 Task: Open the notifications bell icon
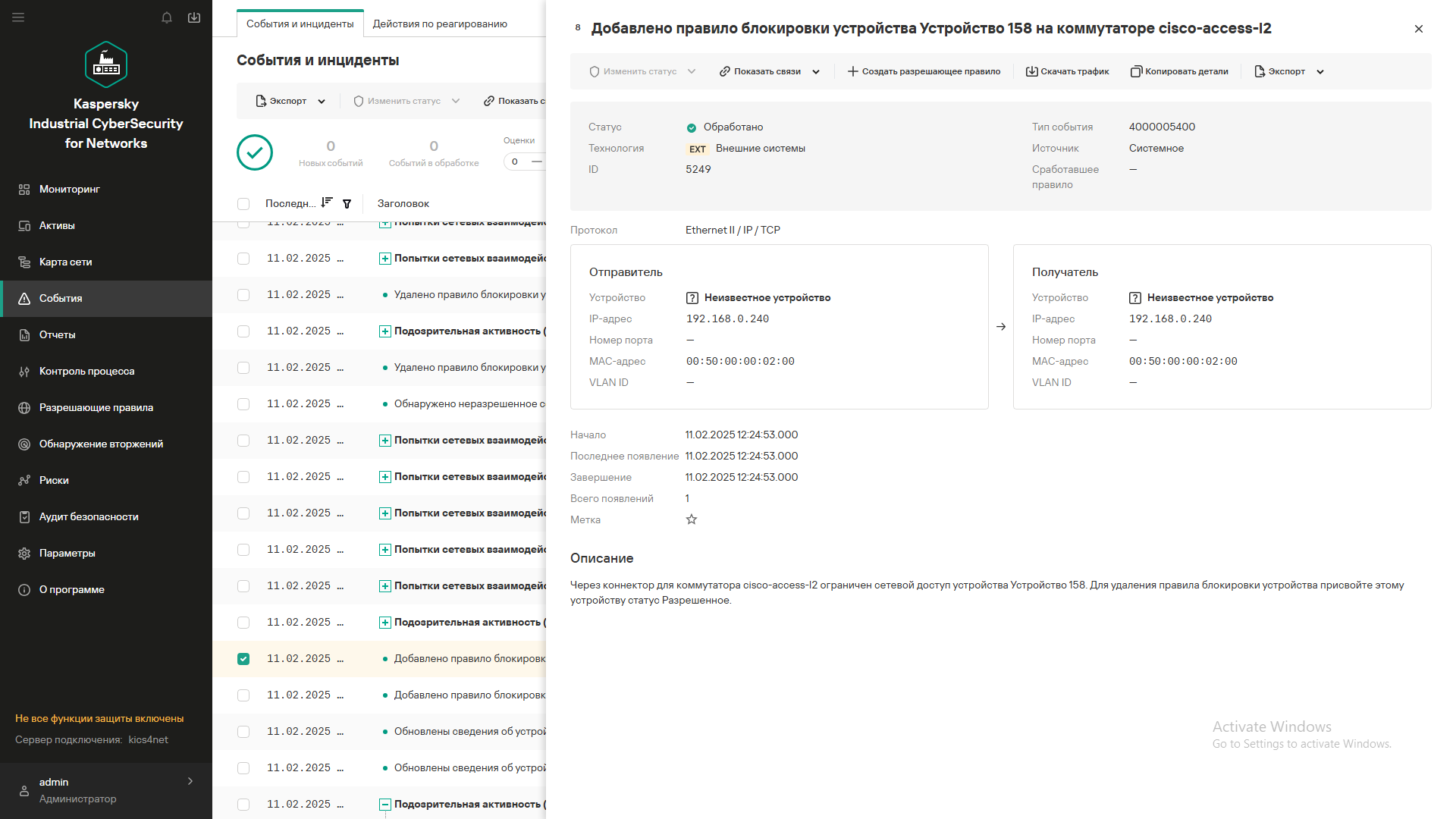[x=167, y=17]
